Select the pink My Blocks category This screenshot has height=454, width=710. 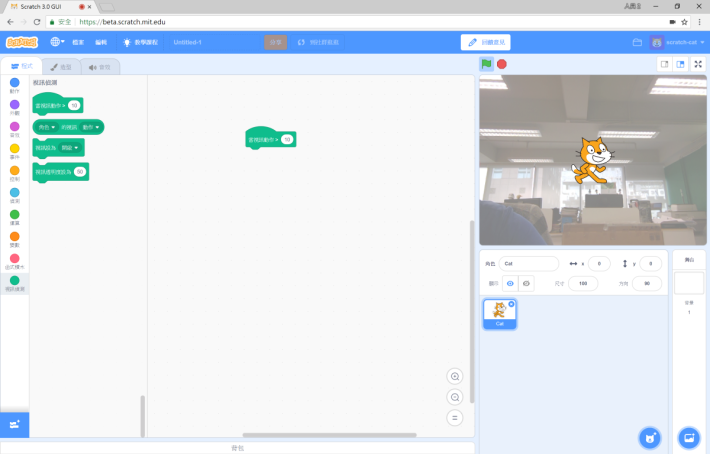click(14, 261)
